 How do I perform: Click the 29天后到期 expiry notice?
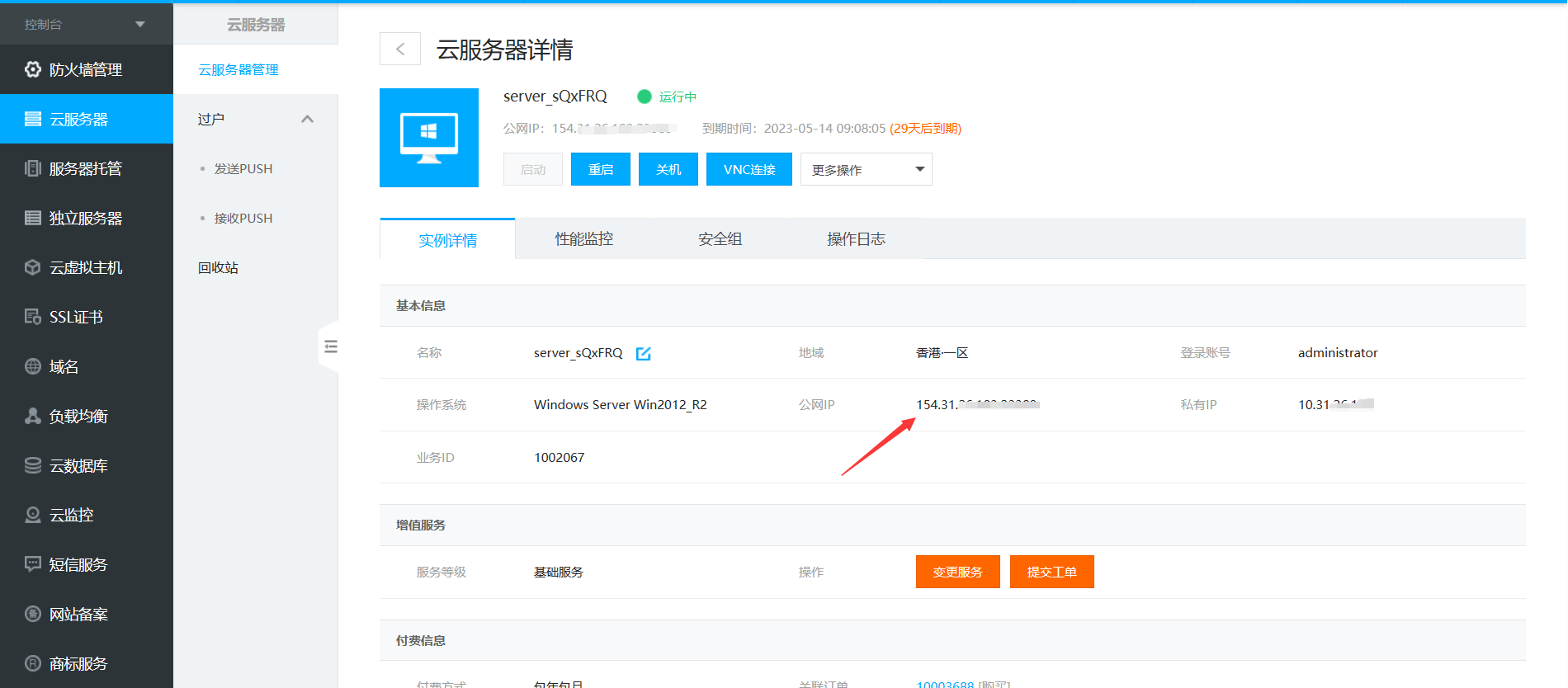point(925,128)
